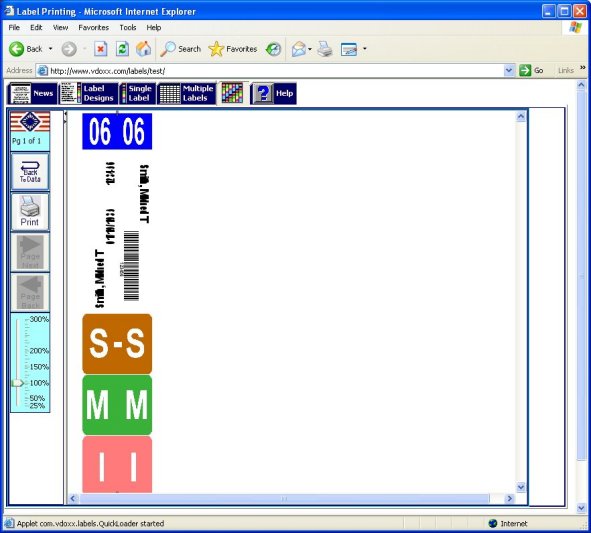Click preview horizontal scroll left arrow
Screen dimensions: 591x533
click(73, 498)
